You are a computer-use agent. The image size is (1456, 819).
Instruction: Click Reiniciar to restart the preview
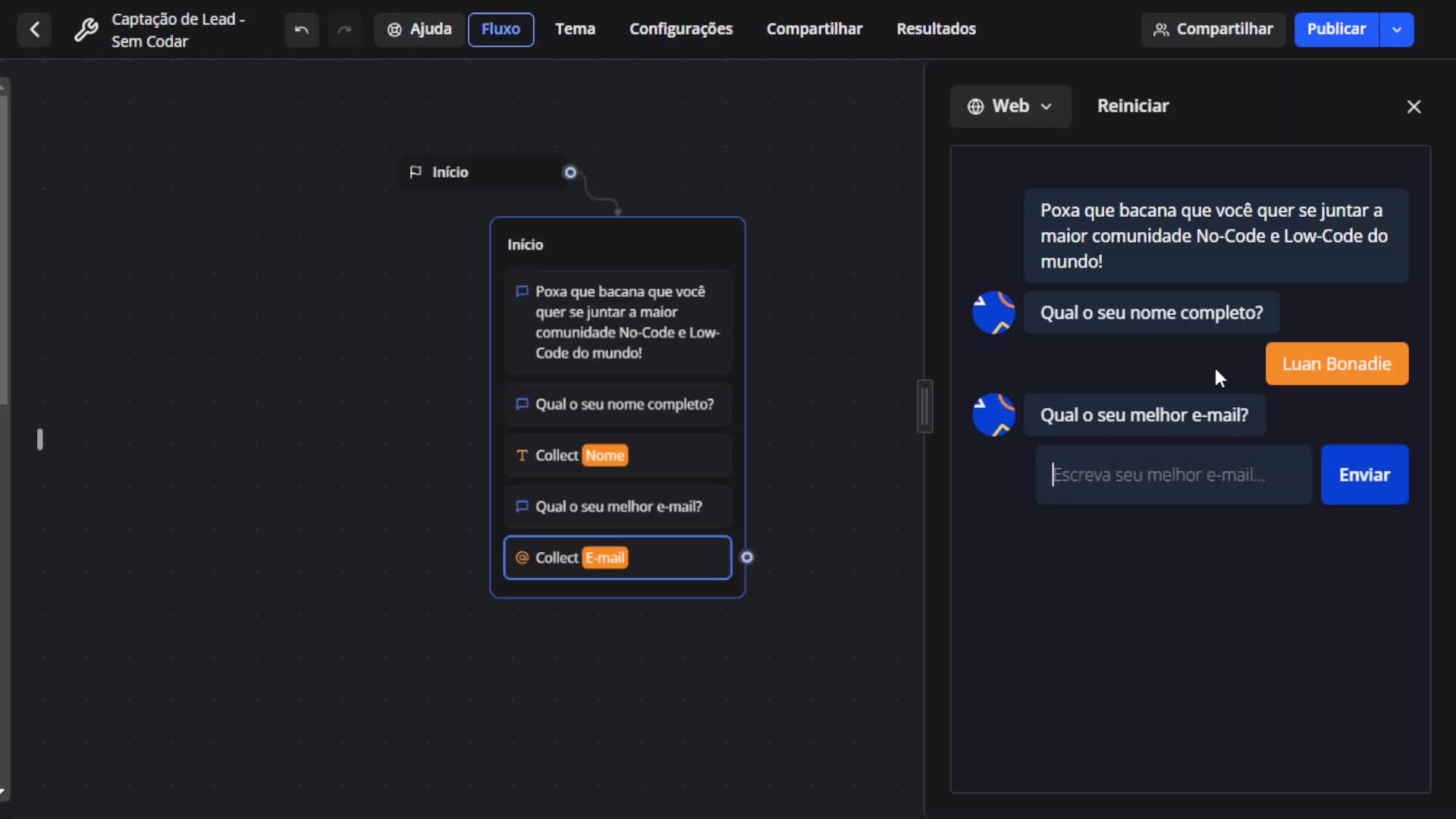point(1133,106)
